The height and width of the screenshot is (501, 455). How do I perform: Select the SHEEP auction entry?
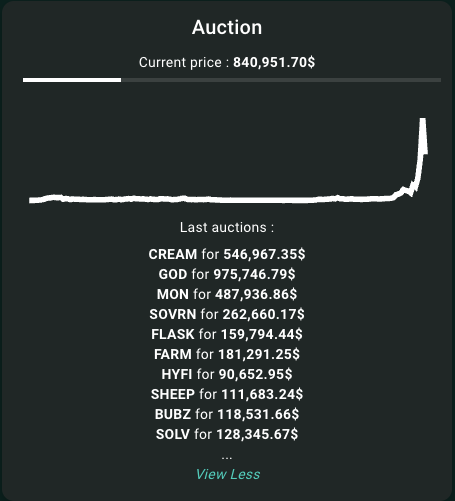tap(227, 394)
